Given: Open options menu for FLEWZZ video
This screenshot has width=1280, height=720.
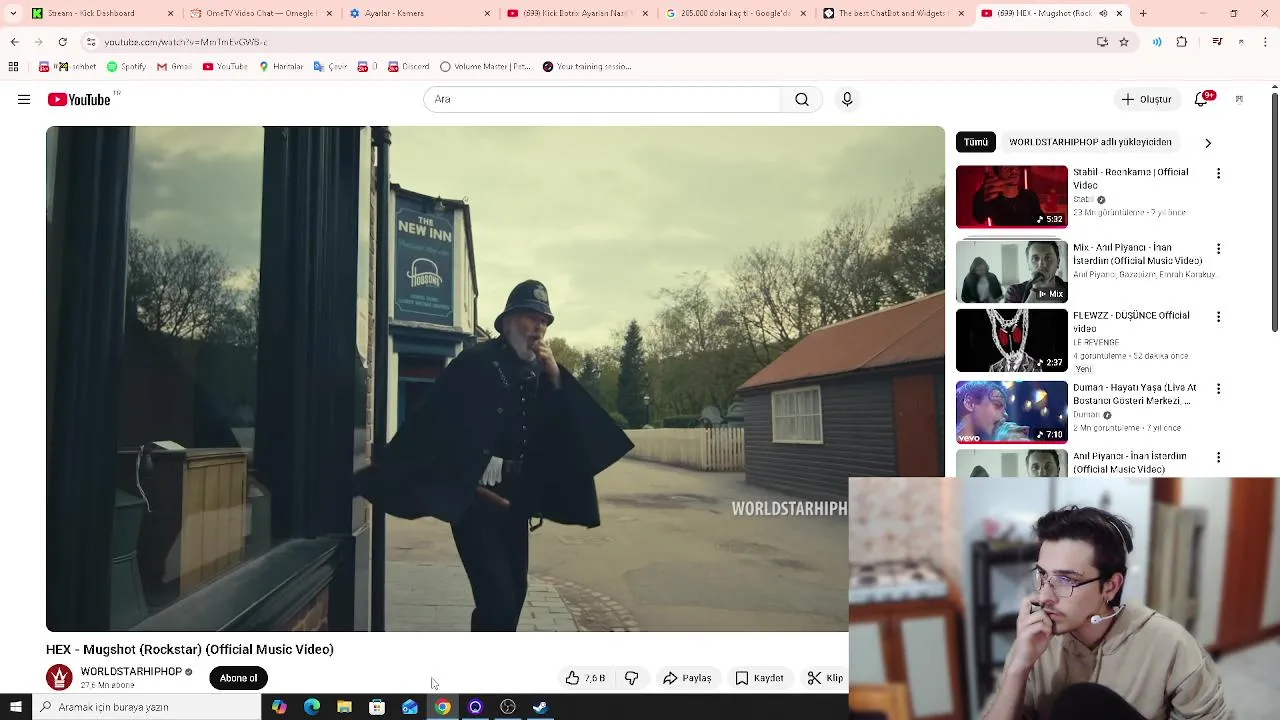Looking at the screenshot, I should pos(1218,317).
